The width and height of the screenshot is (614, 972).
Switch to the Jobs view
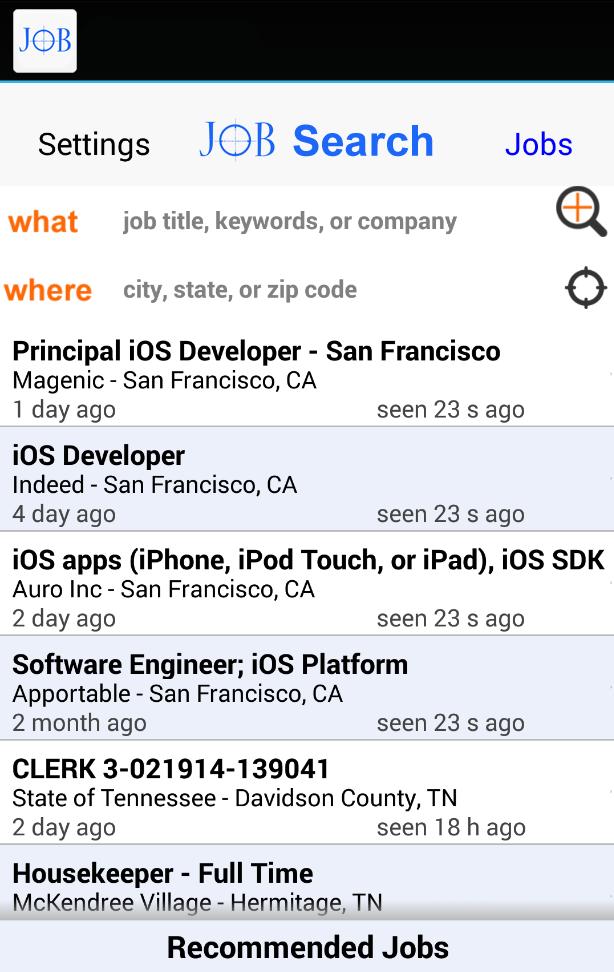539,144
